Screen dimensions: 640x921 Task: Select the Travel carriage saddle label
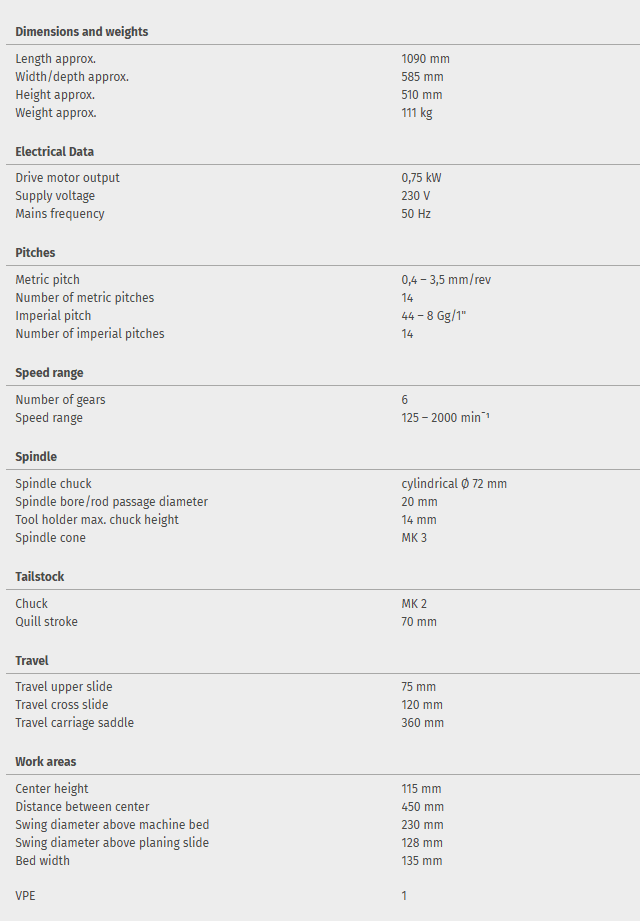coord(74,723)
